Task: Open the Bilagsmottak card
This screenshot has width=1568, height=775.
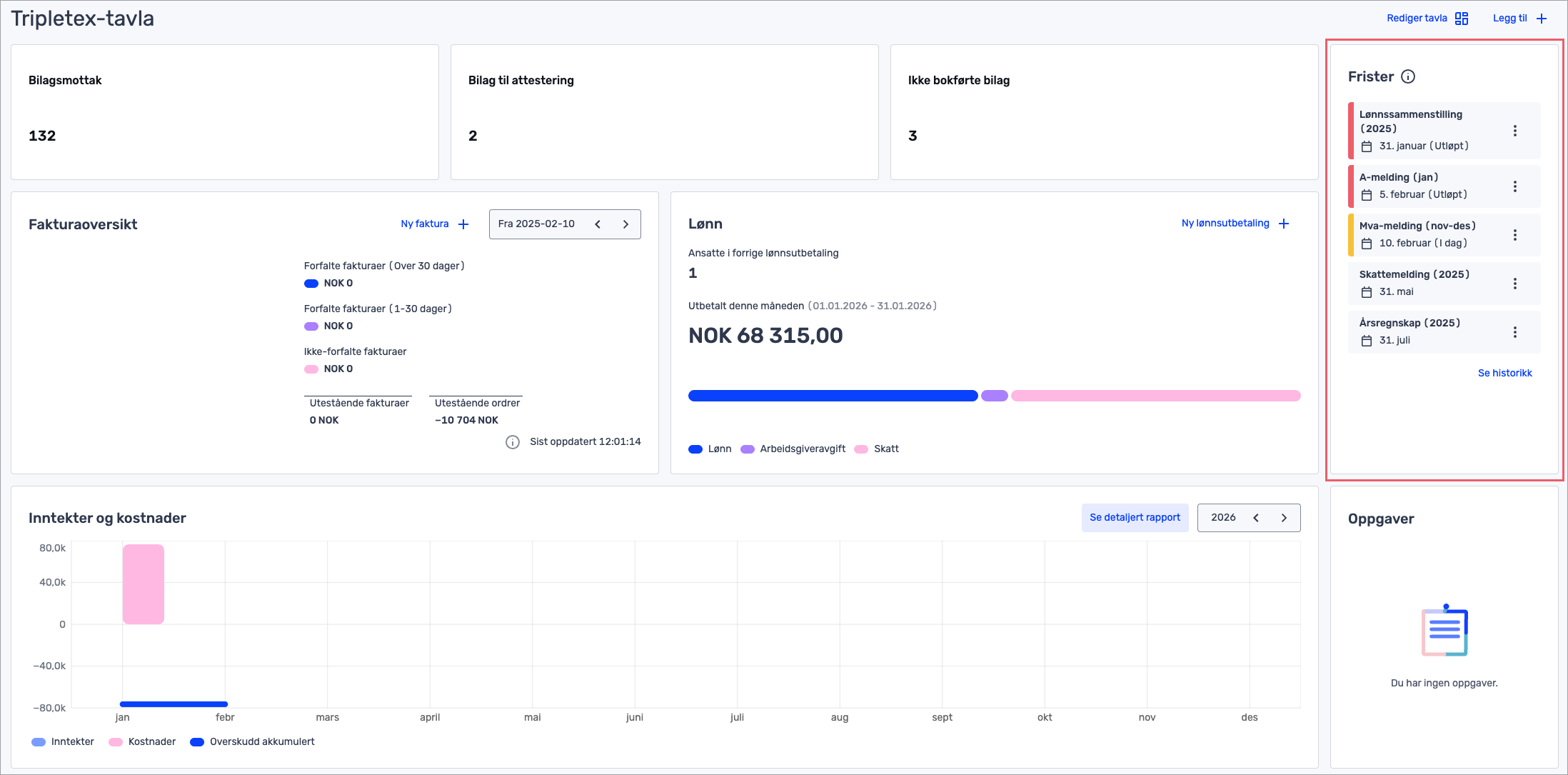Action: (x=224, y=112)
